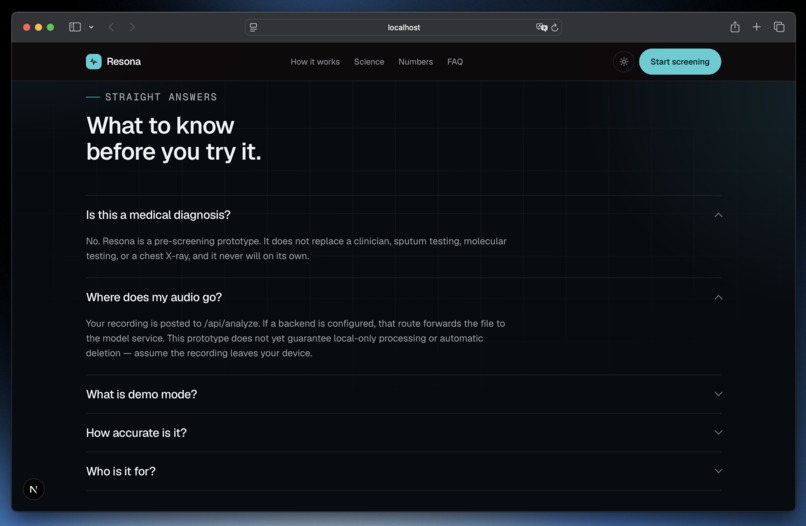Collapse the 'Is this a medical diagnosis?' question
This screenshot has width=806, height=526.
click(404, 215)
